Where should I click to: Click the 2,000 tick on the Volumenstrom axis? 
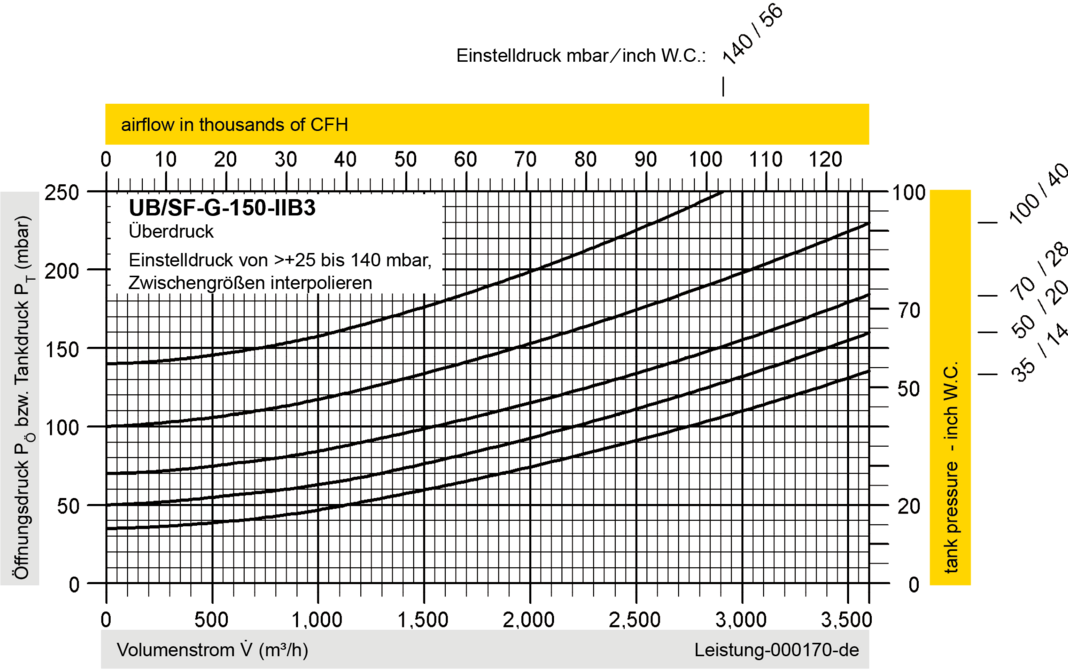(x=529, y=620)
